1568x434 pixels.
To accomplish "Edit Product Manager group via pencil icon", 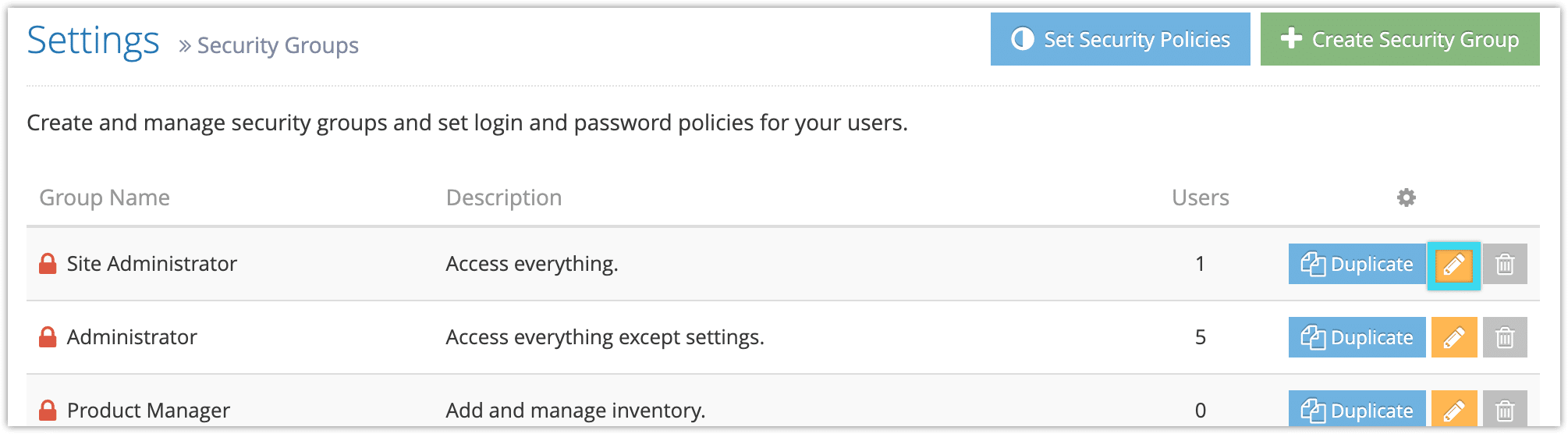I will (1454, 408).
